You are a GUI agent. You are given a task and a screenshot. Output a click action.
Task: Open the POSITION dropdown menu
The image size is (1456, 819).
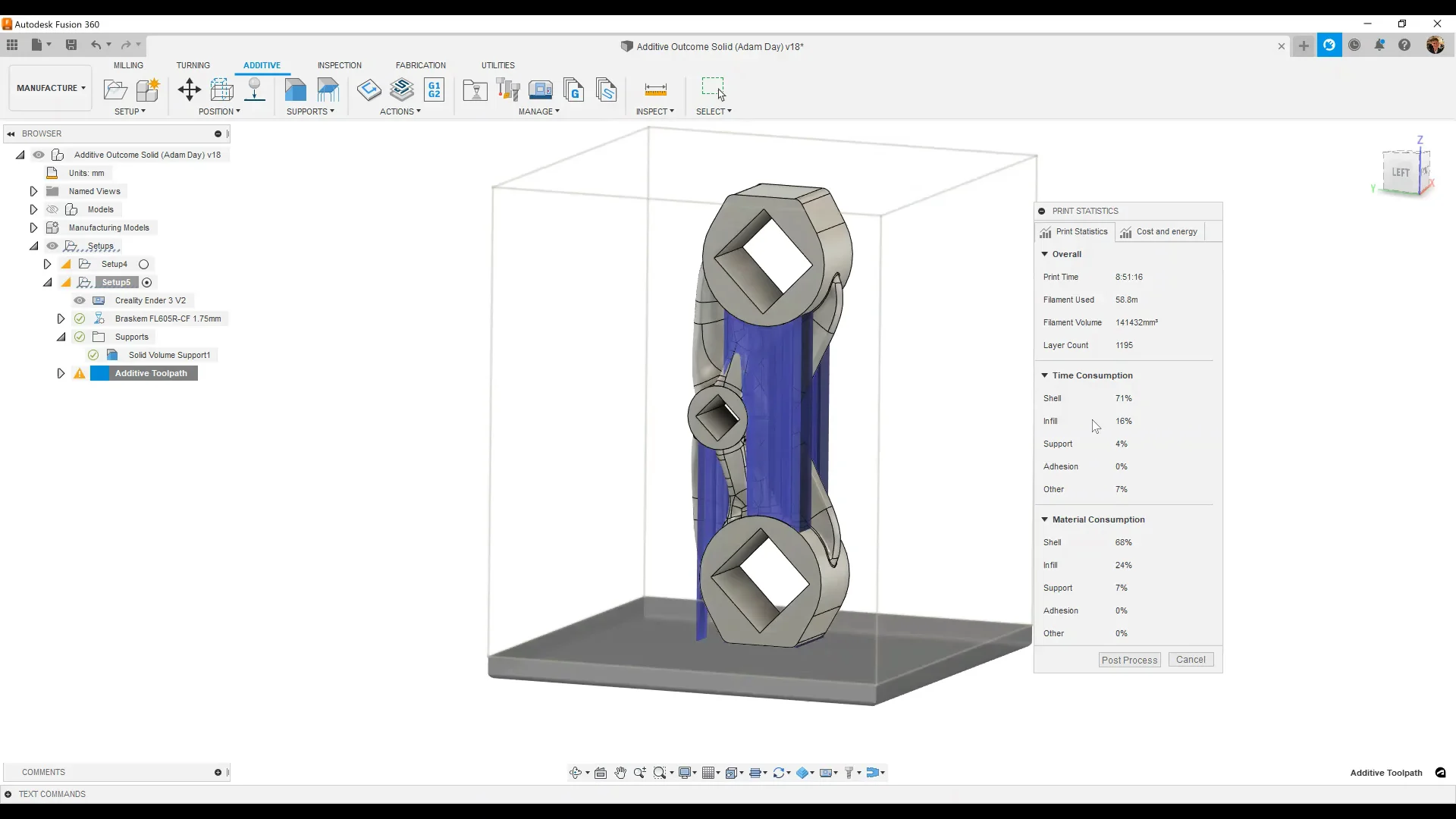tap(219, 111)
